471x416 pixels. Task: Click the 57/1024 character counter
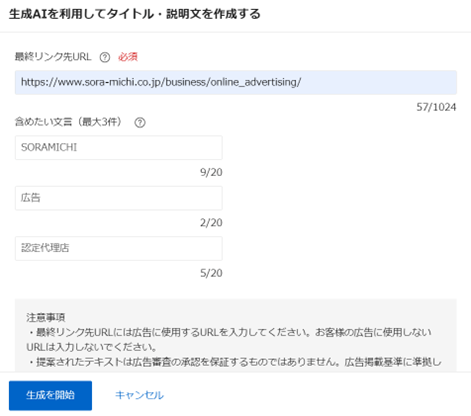[x=436, y=107]
